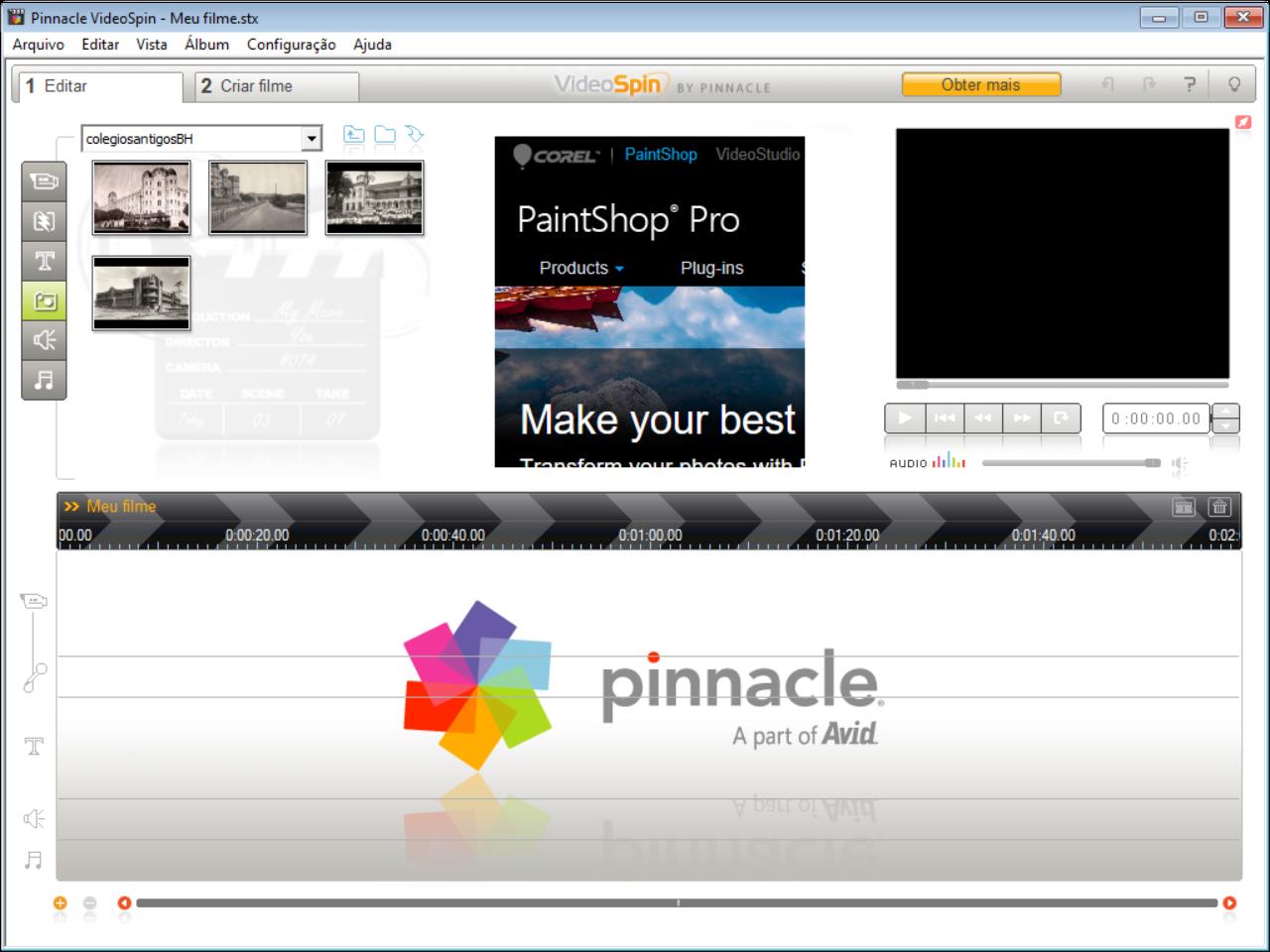Open the Vista menu
Image resolution: width=1270 pixels, height=952 pixels.
152,45
